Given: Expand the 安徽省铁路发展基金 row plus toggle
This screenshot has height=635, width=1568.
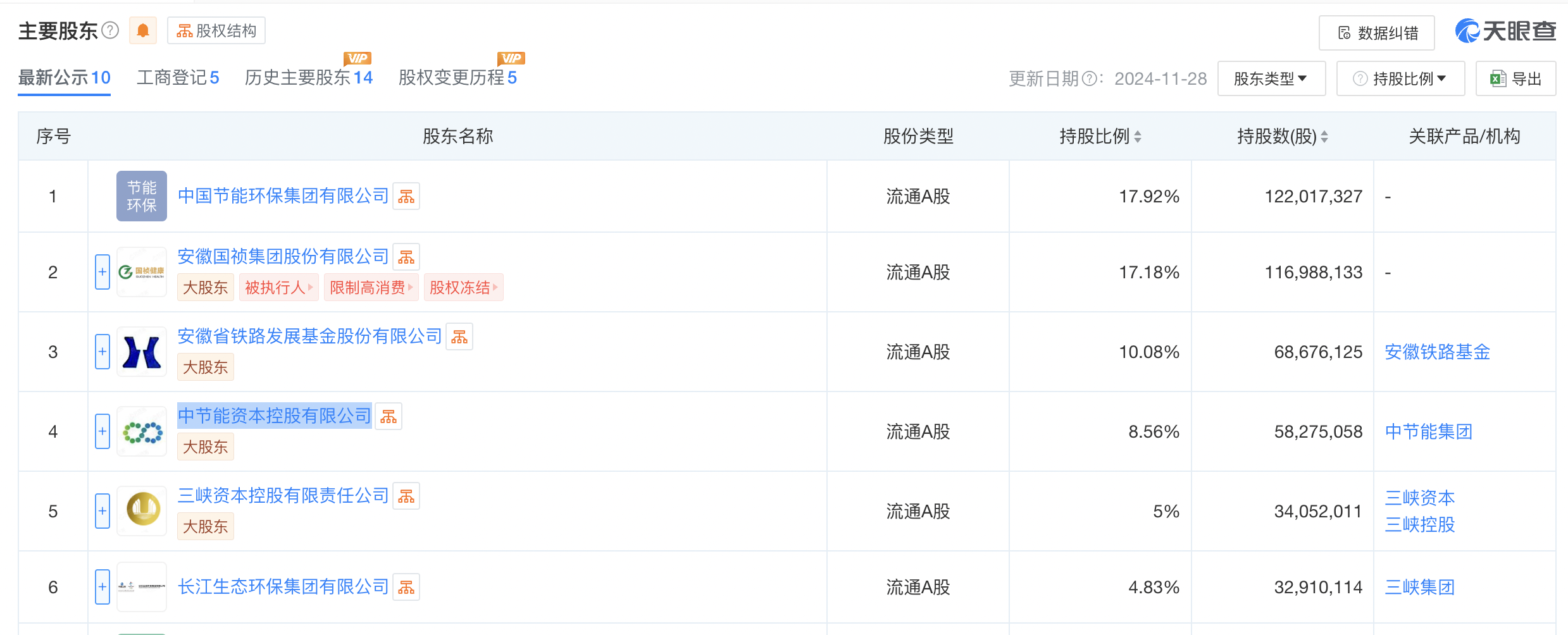Looking at the screenshot, I should point(103,352).
